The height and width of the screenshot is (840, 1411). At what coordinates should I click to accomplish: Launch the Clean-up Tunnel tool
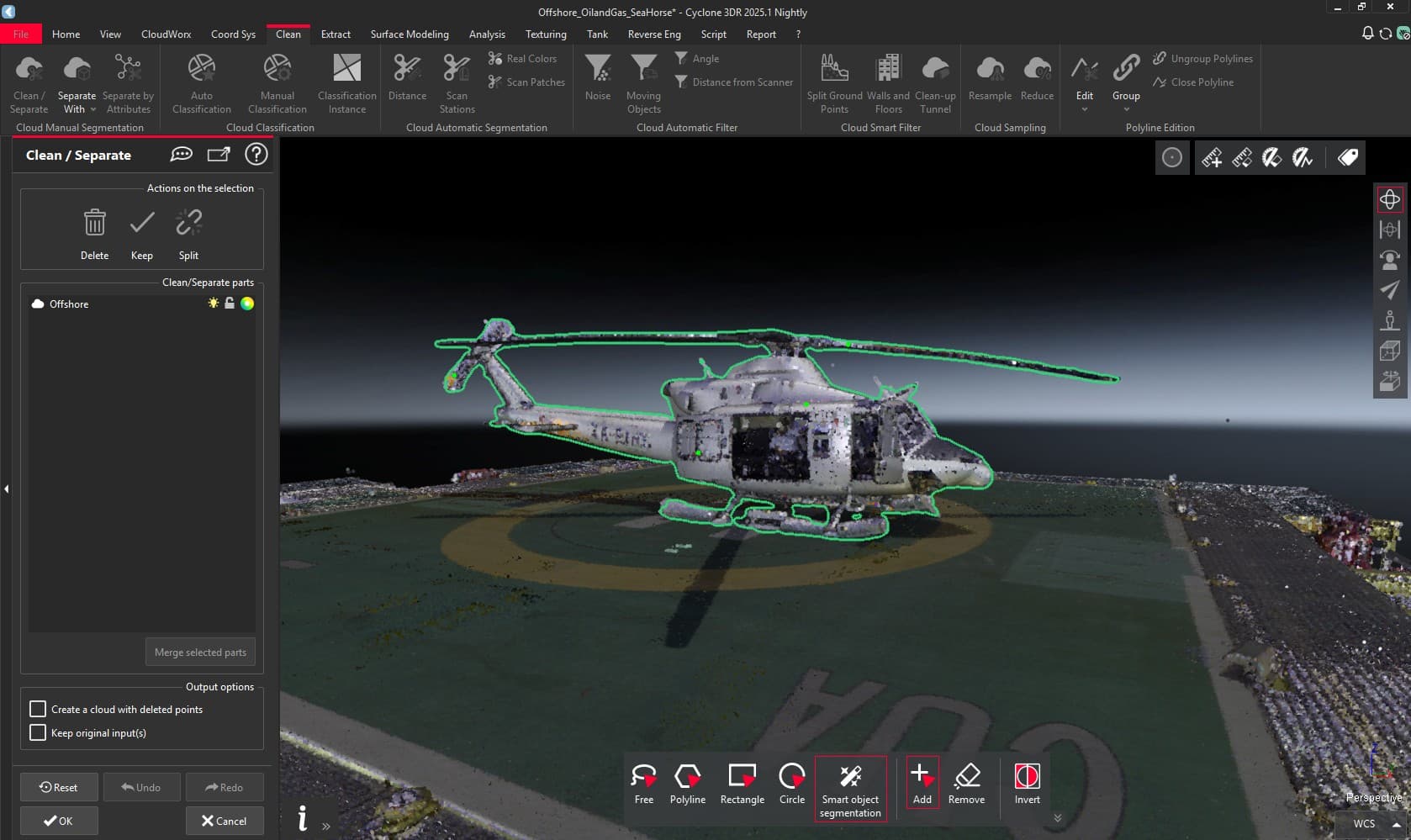[935, 80]
